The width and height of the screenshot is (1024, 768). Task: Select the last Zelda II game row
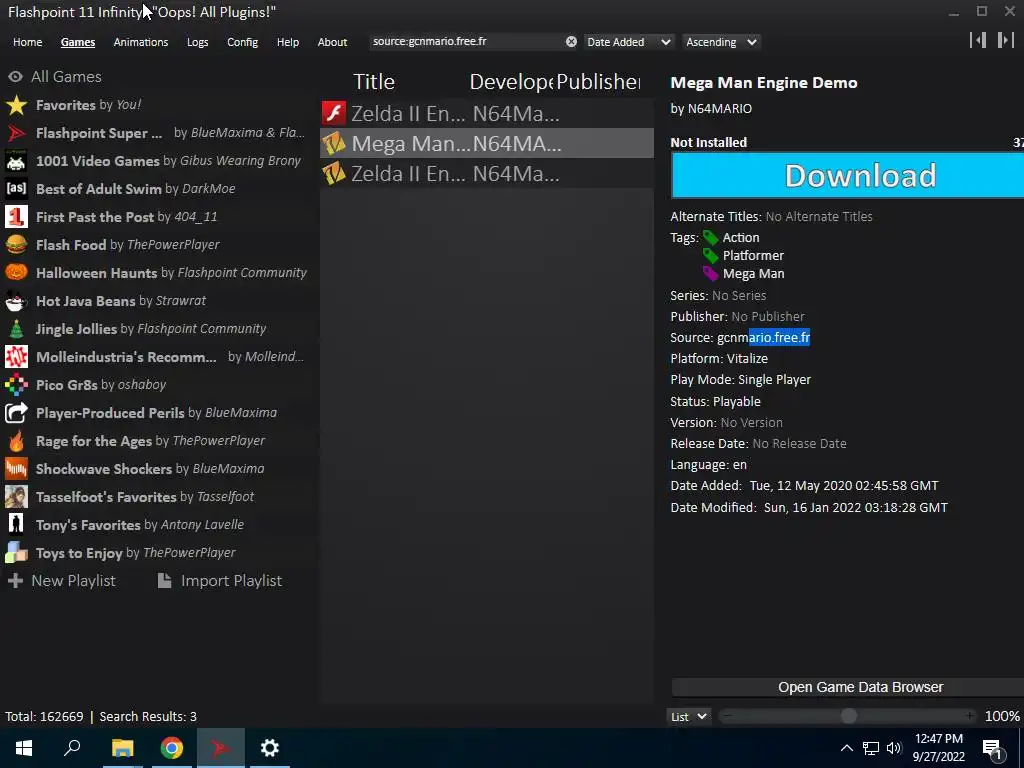coord(487,174)
